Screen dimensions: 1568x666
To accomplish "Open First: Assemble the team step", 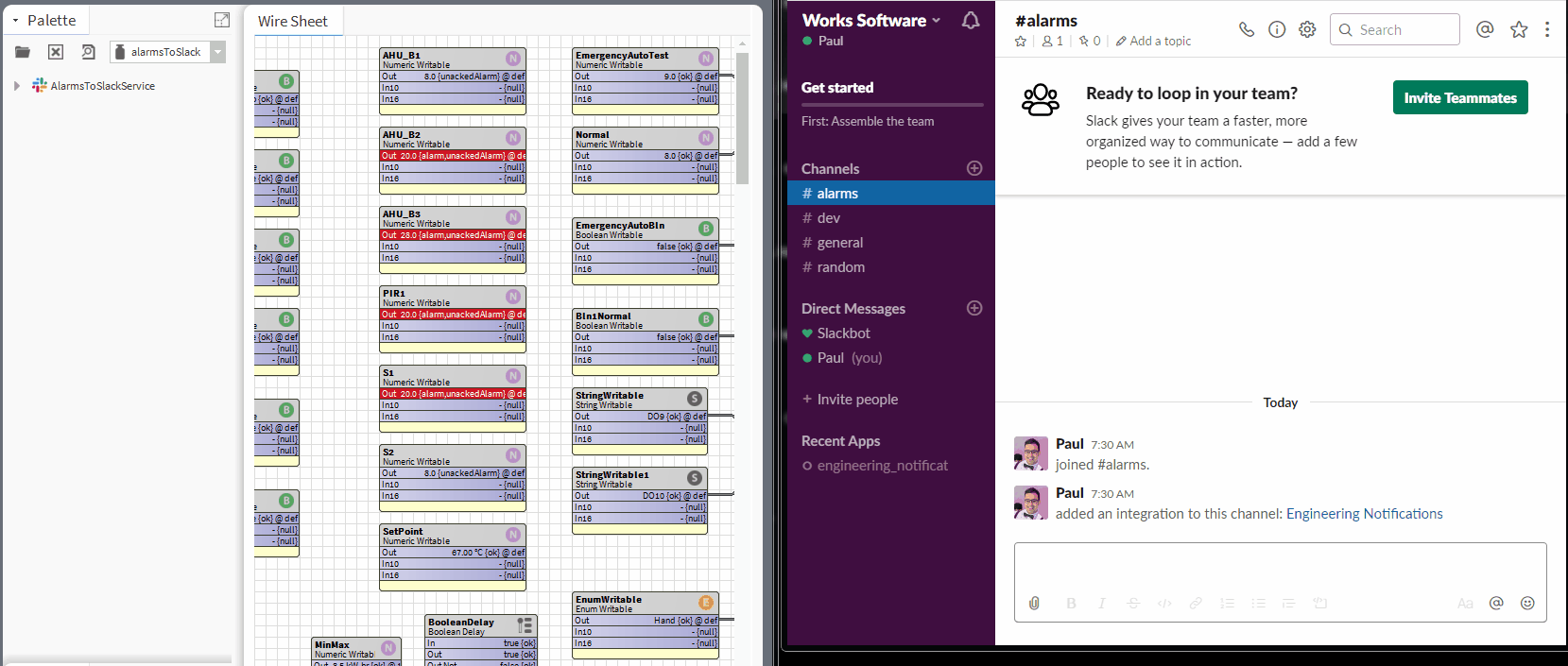I will [x=868, y=121].
